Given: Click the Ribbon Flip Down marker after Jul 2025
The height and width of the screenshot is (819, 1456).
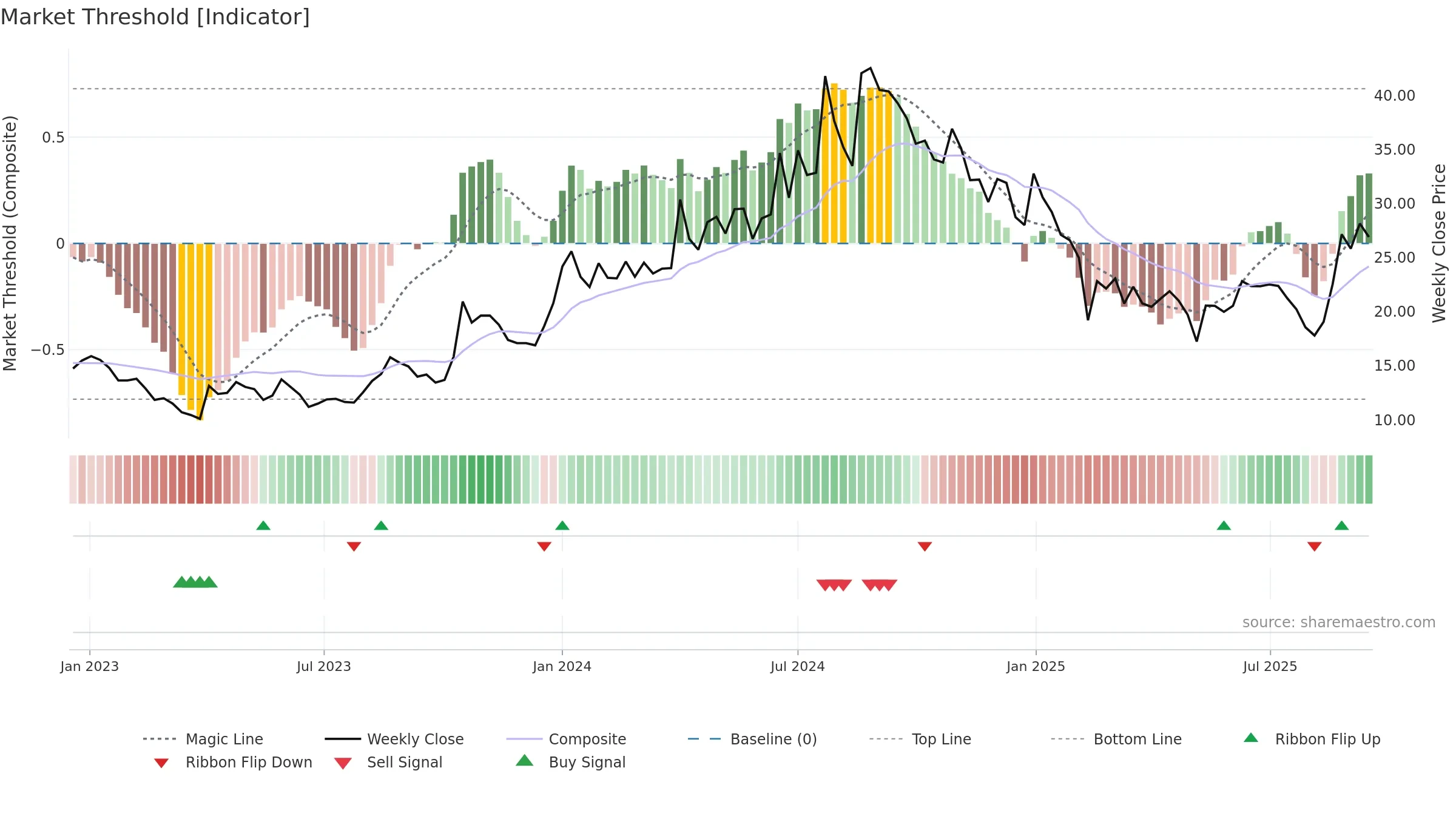Looking at the screenshot, I should point(1315,547).
